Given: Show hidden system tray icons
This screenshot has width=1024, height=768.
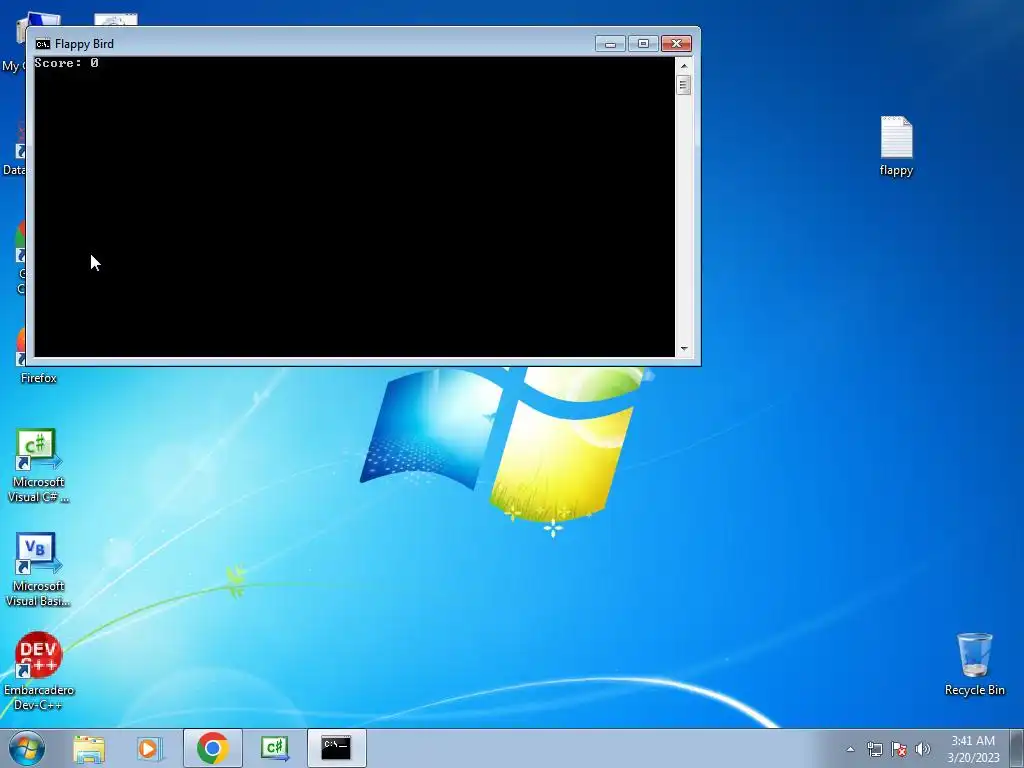Looking at the screenshot, I should (x=850, y=749).
